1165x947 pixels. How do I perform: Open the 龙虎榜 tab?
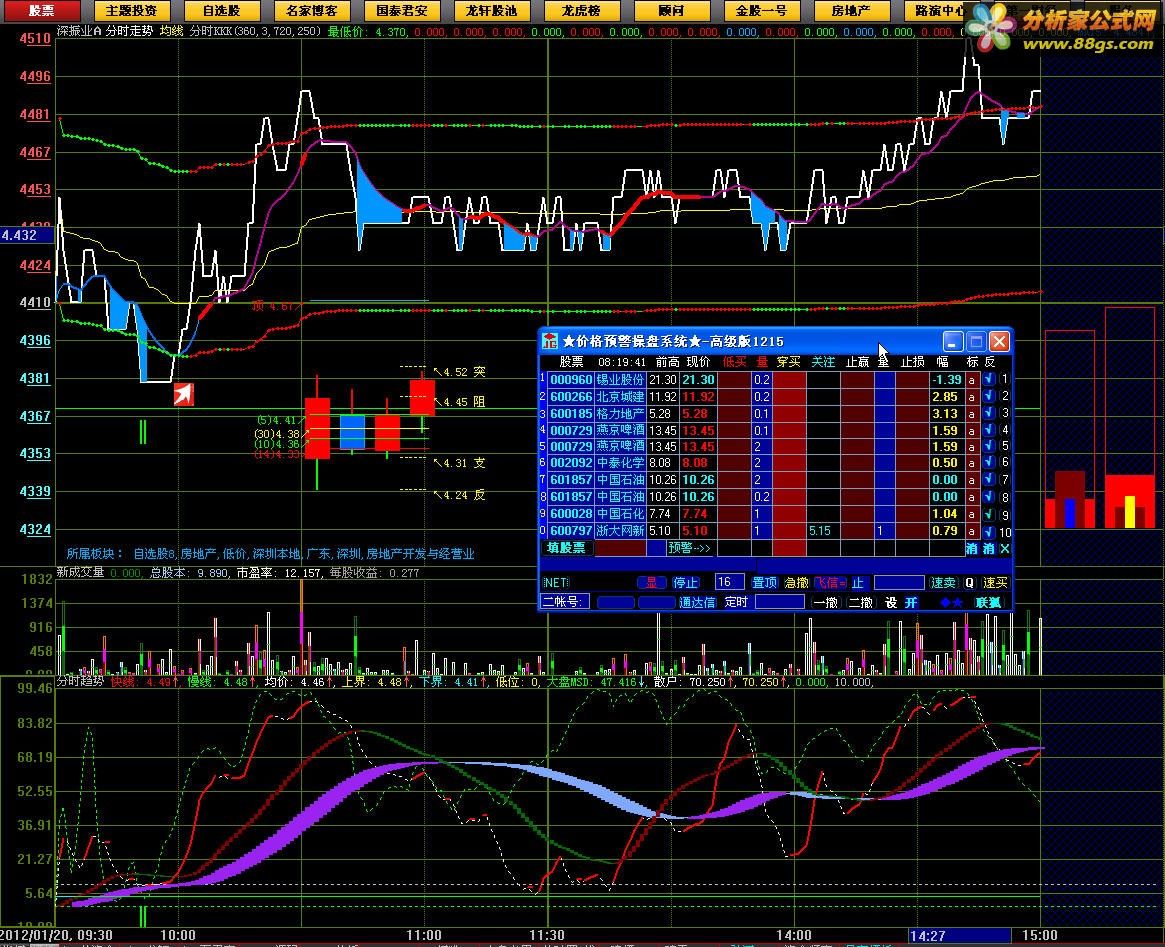581,10
